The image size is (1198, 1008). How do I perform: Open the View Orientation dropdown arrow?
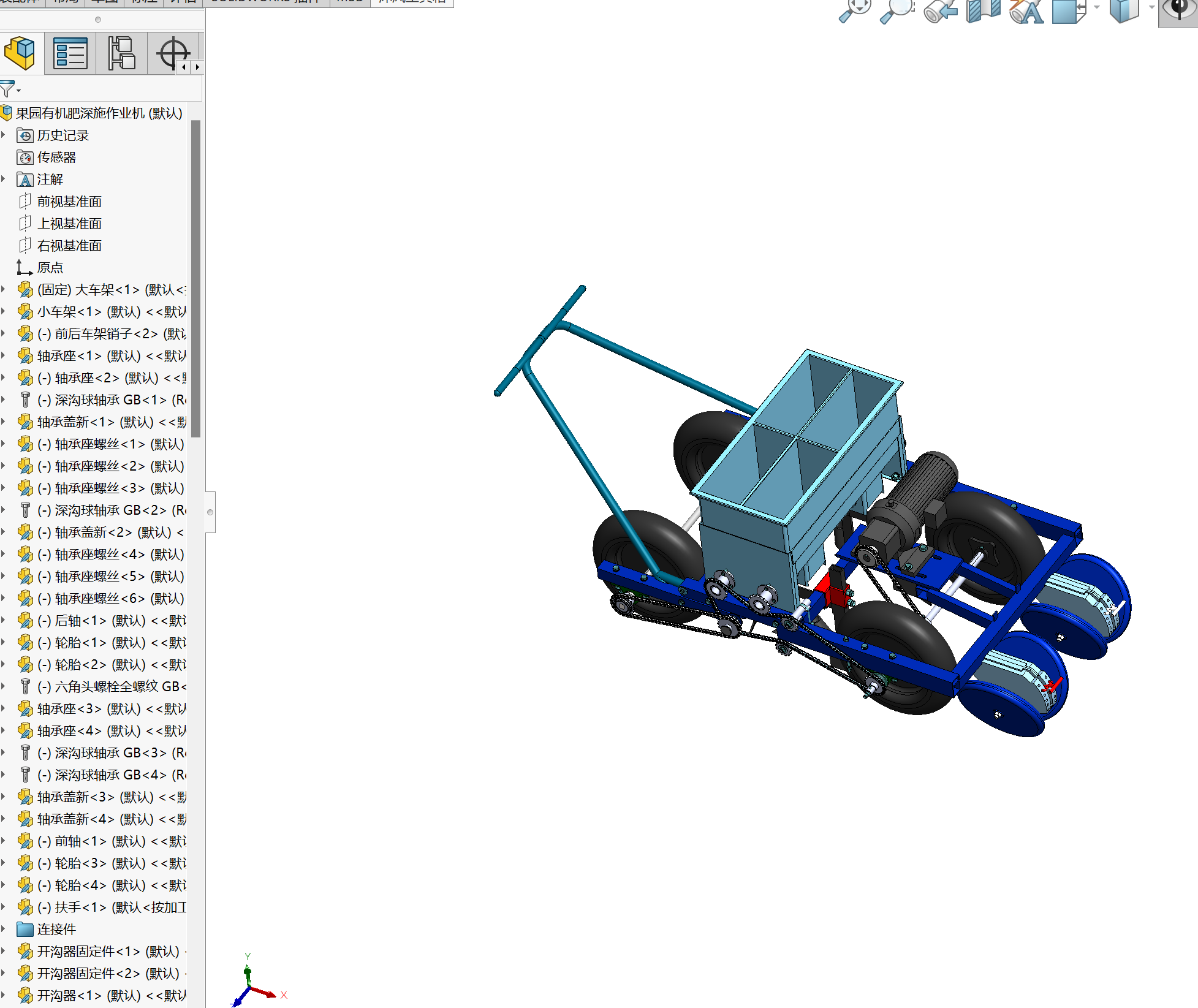[1097, 7]
